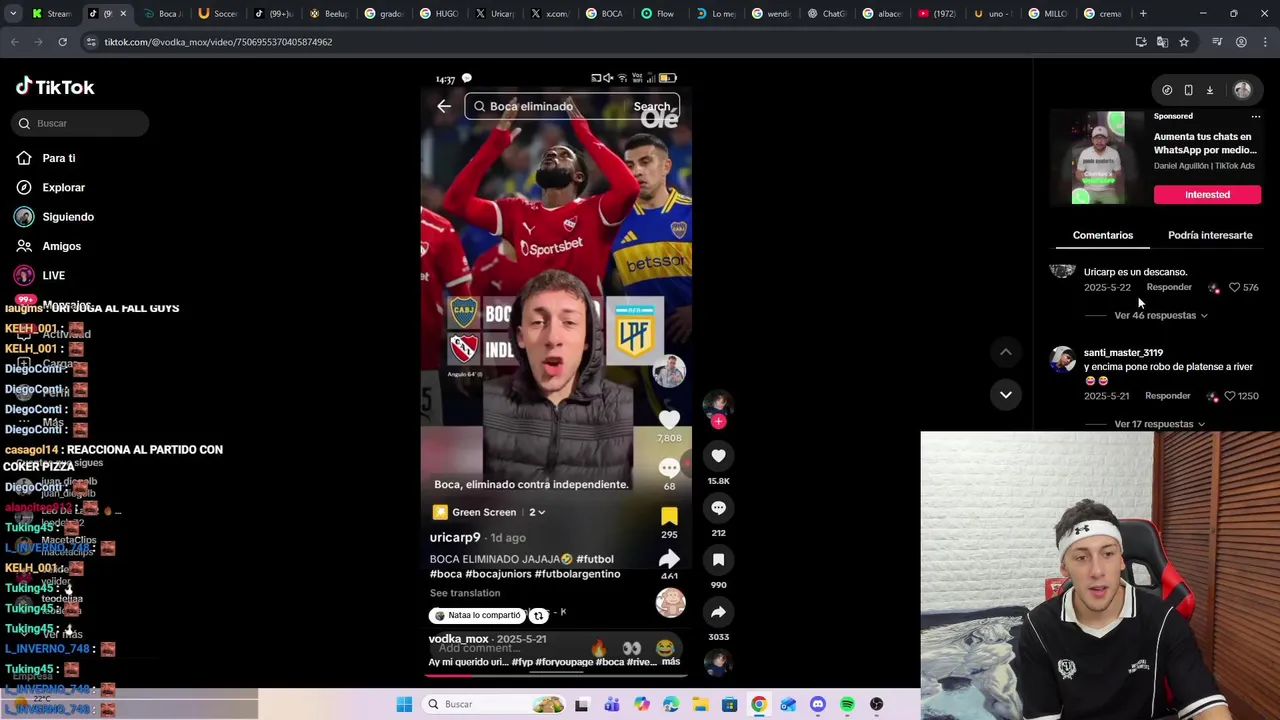
Task: Open the profile avatar at top right
Action: [1242, 90]
